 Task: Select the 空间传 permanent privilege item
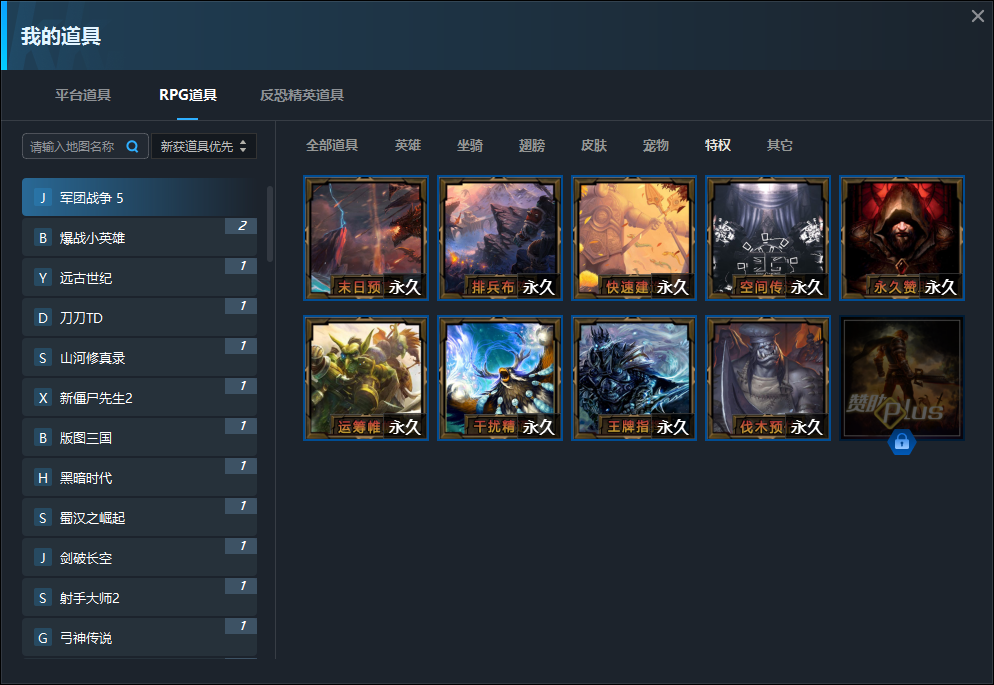768,238
